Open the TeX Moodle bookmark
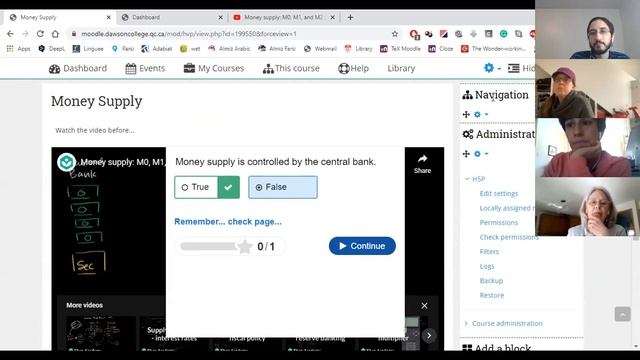This screenshot has width=640, height=360. pyautogui.click(x=400, y=49)
